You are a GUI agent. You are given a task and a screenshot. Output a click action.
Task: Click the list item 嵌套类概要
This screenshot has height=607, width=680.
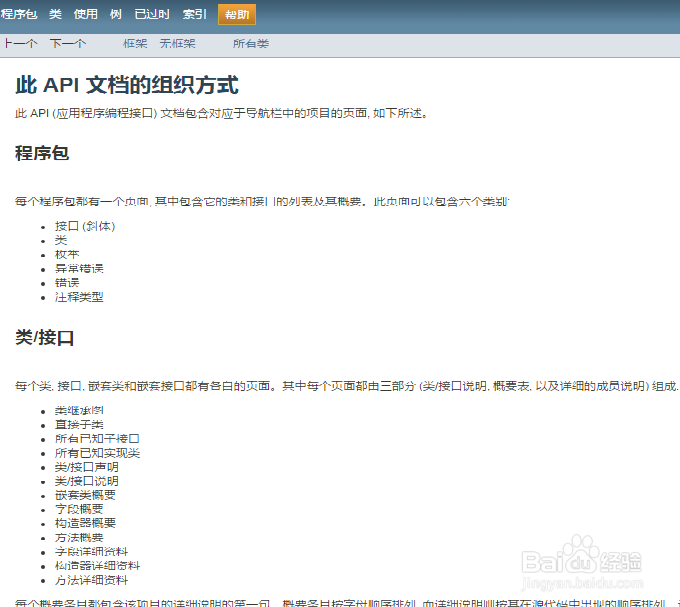coord(85,495)
